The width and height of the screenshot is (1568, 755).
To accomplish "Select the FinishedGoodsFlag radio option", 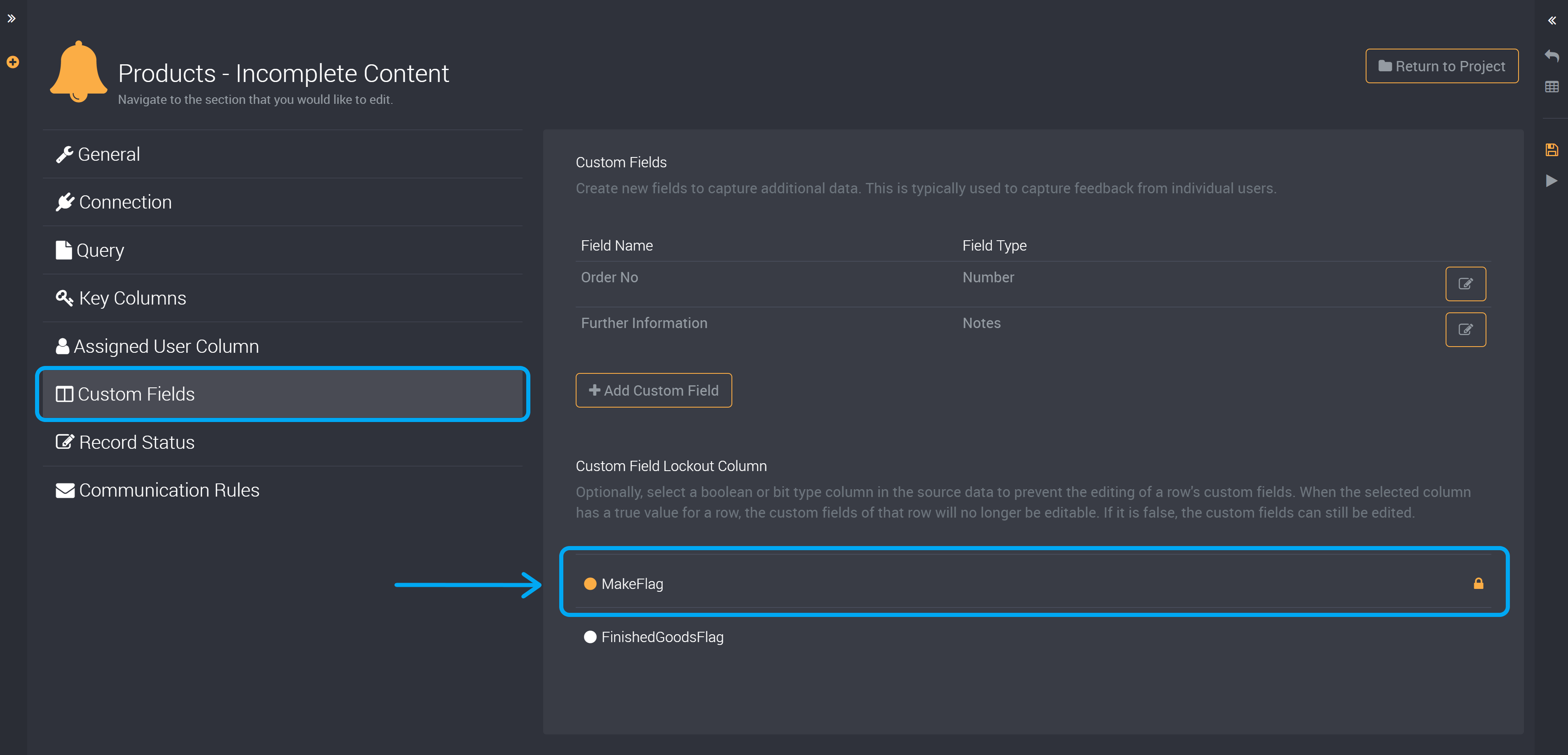I will coord(590,637).
